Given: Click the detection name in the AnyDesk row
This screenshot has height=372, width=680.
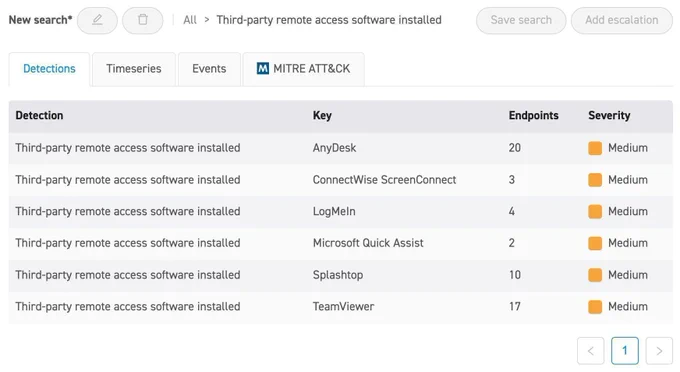Looking at the screenshot, I should click(128, 148).
